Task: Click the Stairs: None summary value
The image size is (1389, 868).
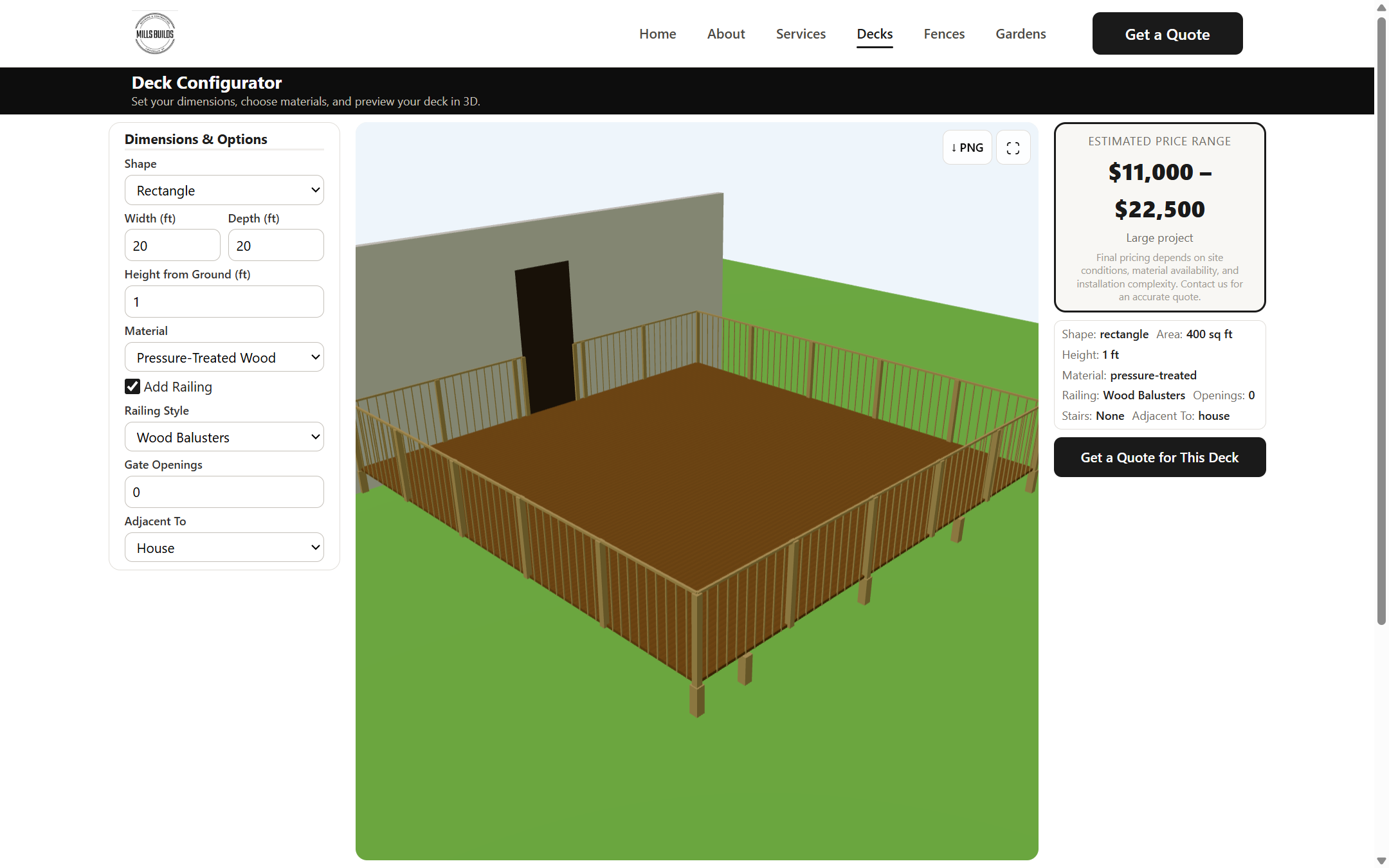Action: coord(1110,416)
